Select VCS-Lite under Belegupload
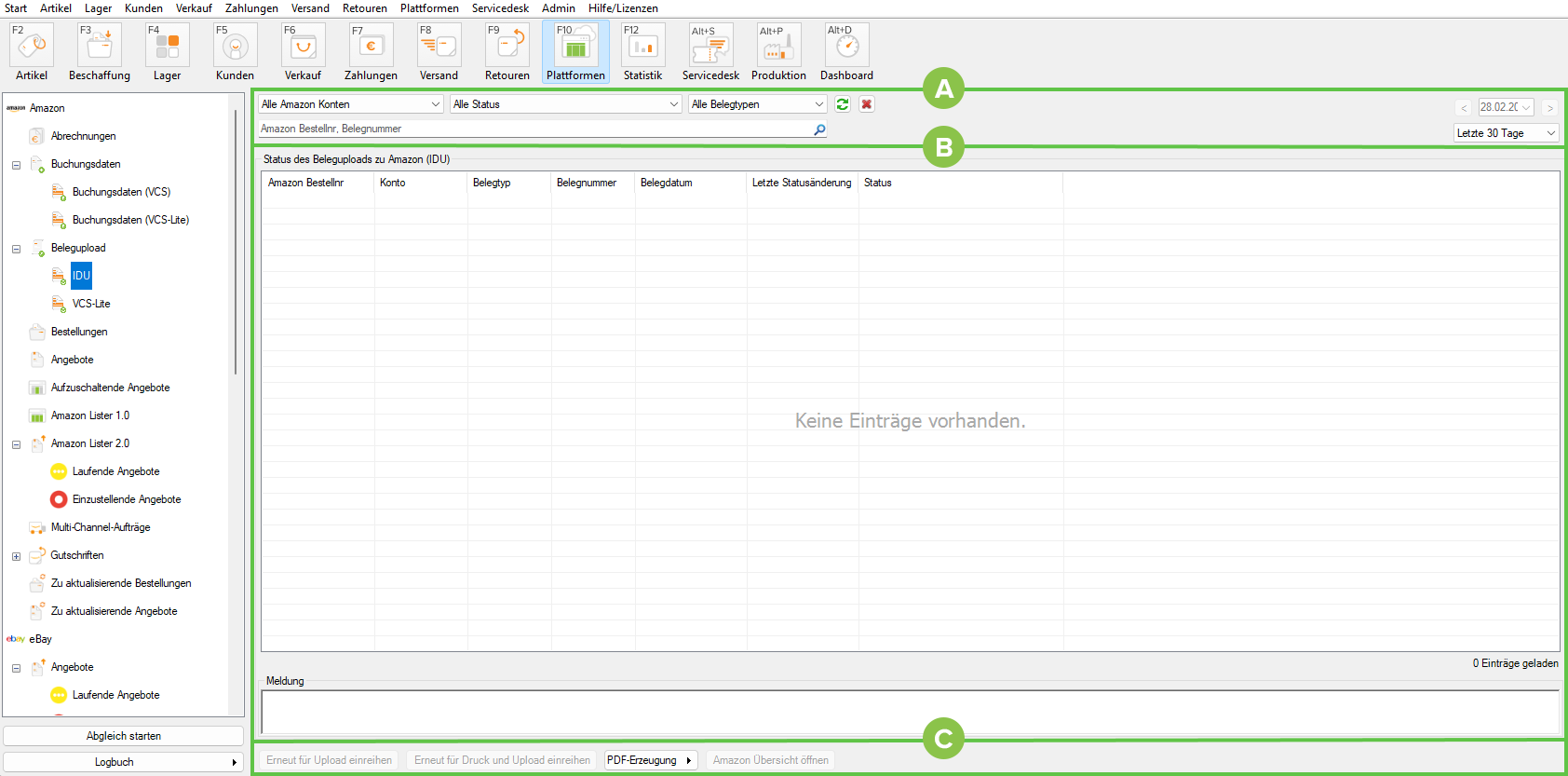The width and height of the screenshot is (1568, 776). pyautogui.click(x=91, y=304)
